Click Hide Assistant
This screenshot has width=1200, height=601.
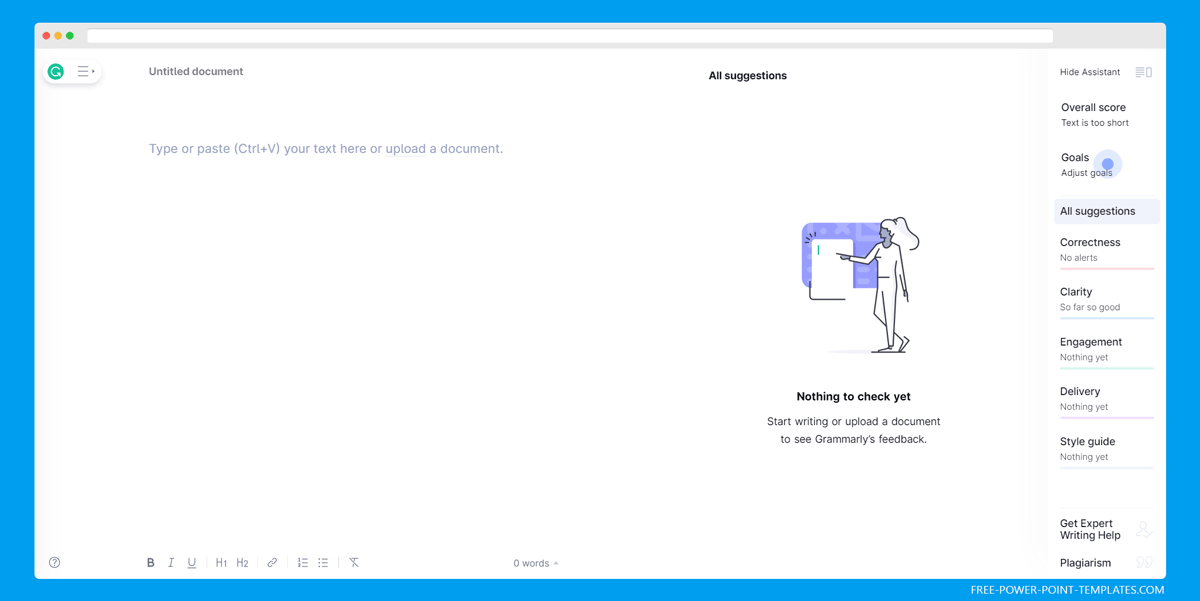1090,72
